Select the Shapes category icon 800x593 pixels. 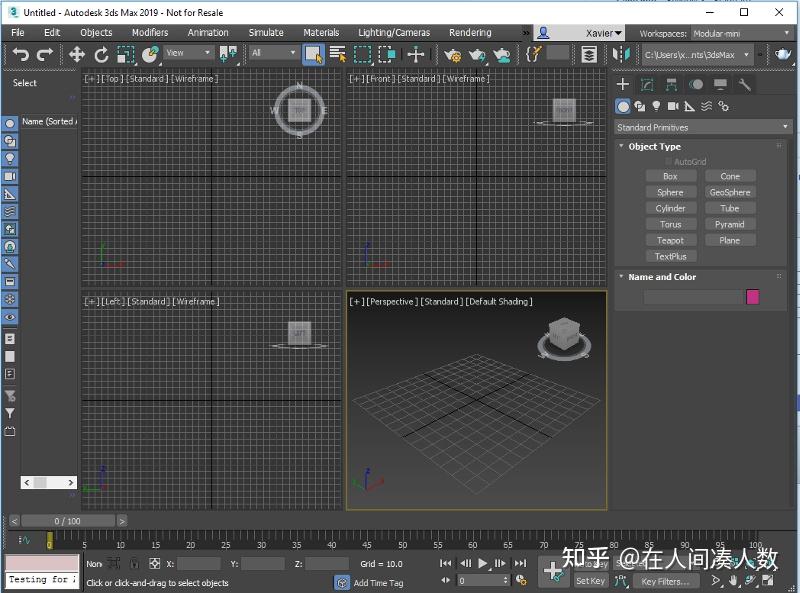[640, 106]
